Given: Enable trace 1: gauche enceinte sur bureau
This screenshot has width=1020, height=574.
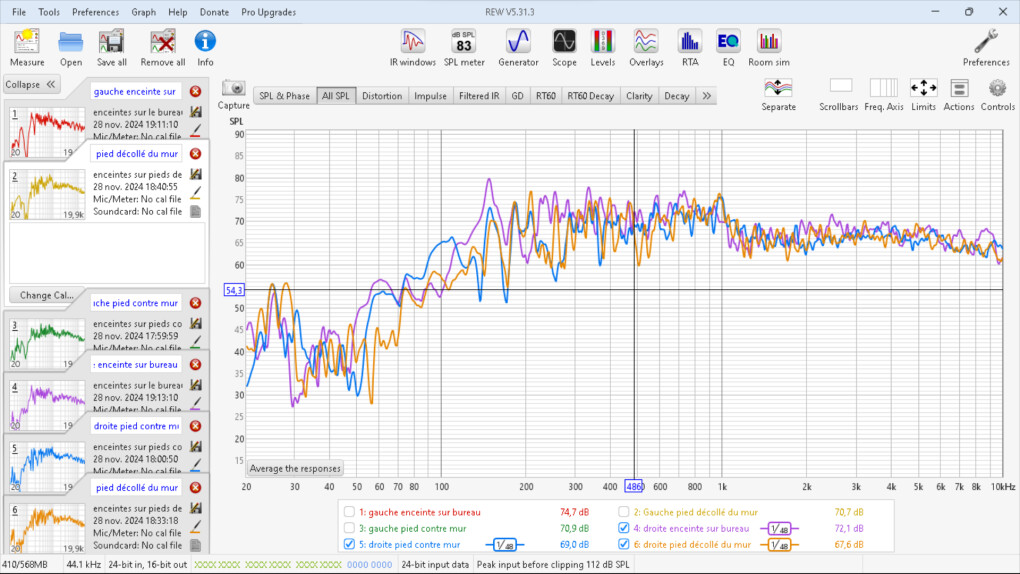Looking at the screenshot, I should (x=349, y=512).
